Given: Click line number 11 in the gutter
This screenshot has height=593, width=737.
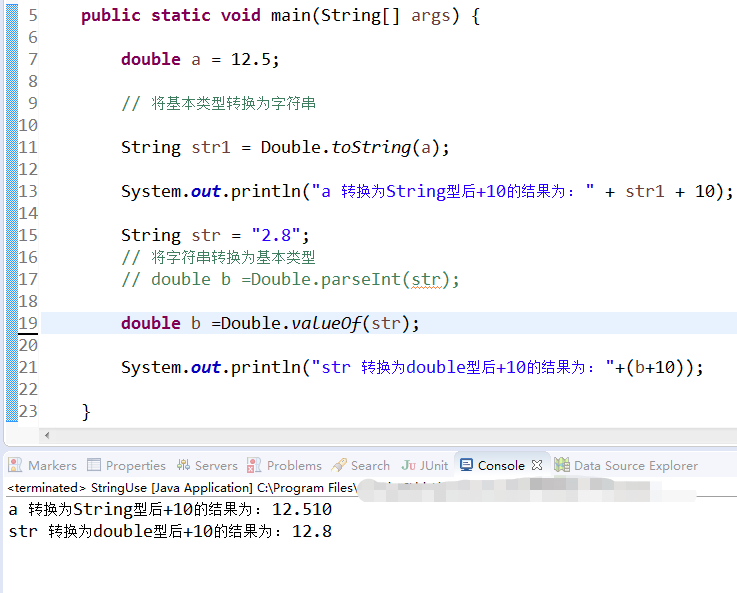Looking at the screenshot, I should pos(28,148).
